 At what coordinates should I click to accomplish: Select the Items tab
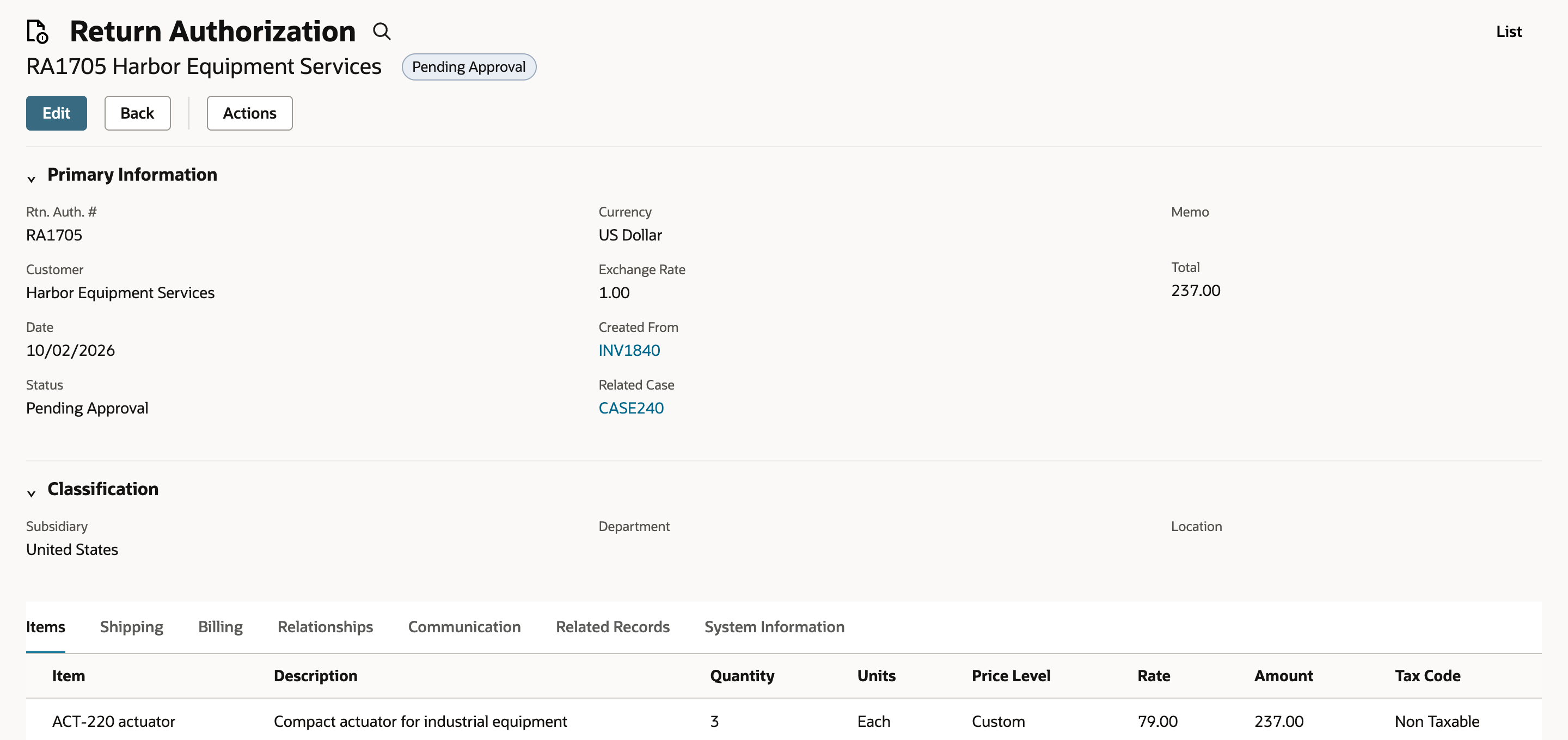tap(46, 627)
